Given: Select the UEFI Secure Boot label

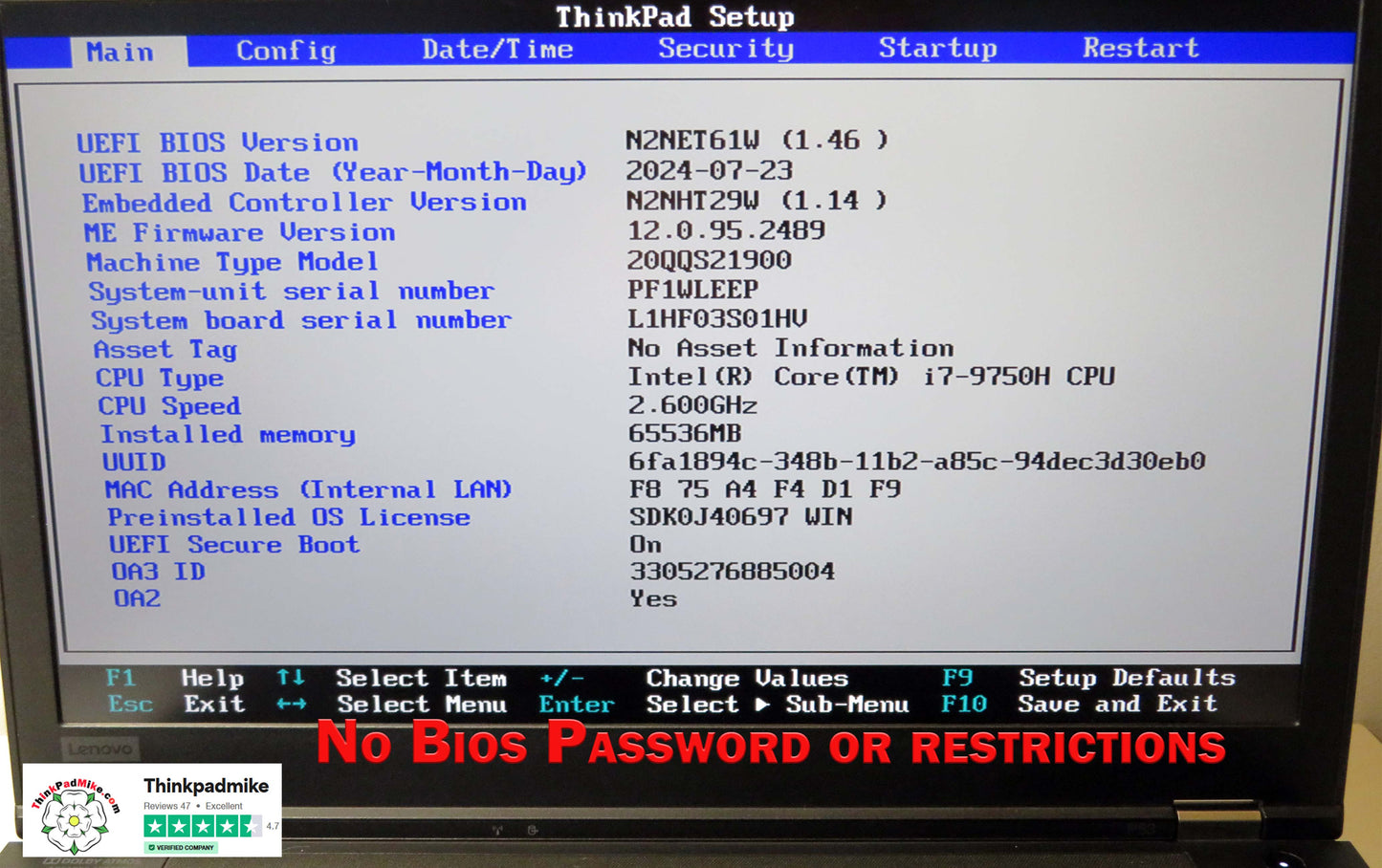Looking at the screenshot, I should (234, 545).
